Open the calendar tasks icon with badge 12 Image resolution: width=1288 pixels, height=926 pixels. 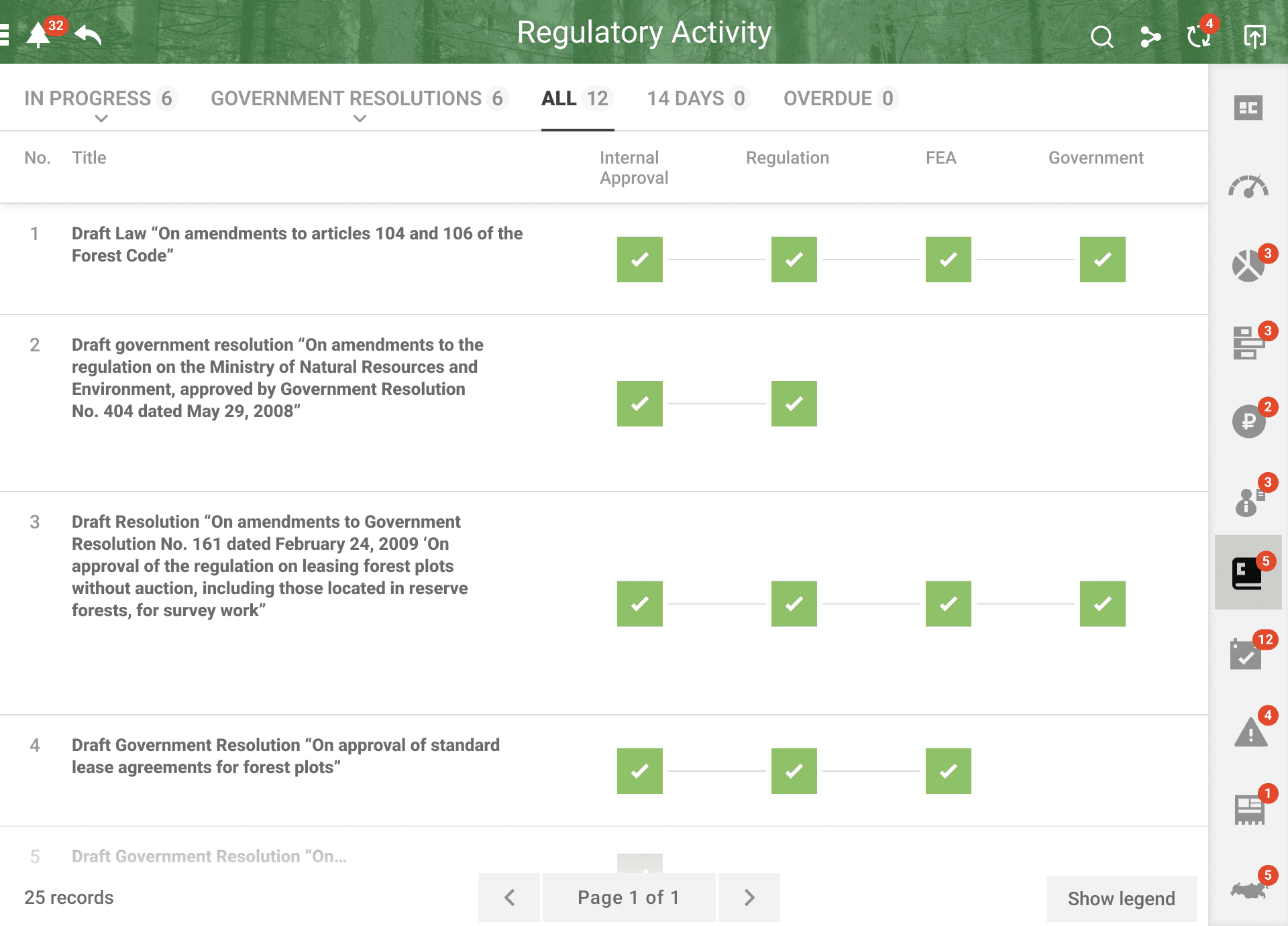[1246, 654]
